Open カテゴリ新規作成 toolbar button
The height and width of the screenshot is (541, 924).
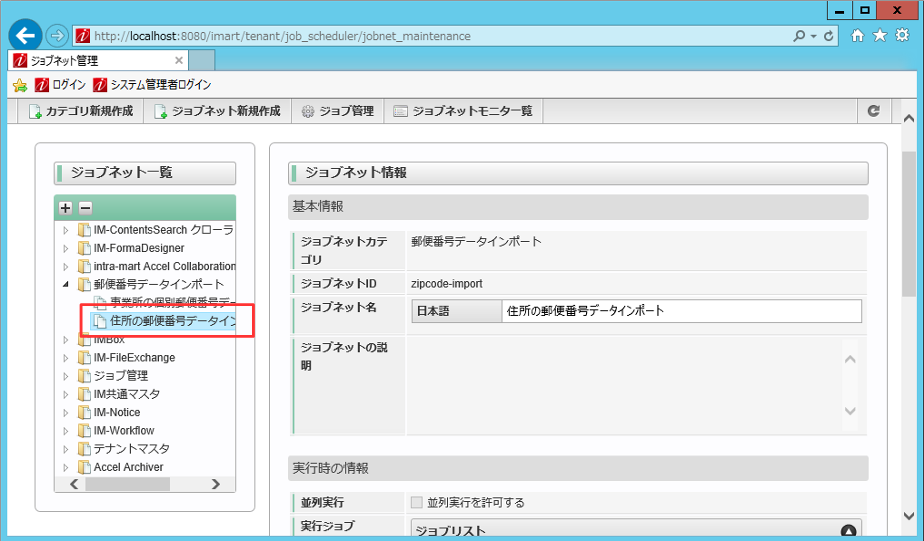click(81, 111)
